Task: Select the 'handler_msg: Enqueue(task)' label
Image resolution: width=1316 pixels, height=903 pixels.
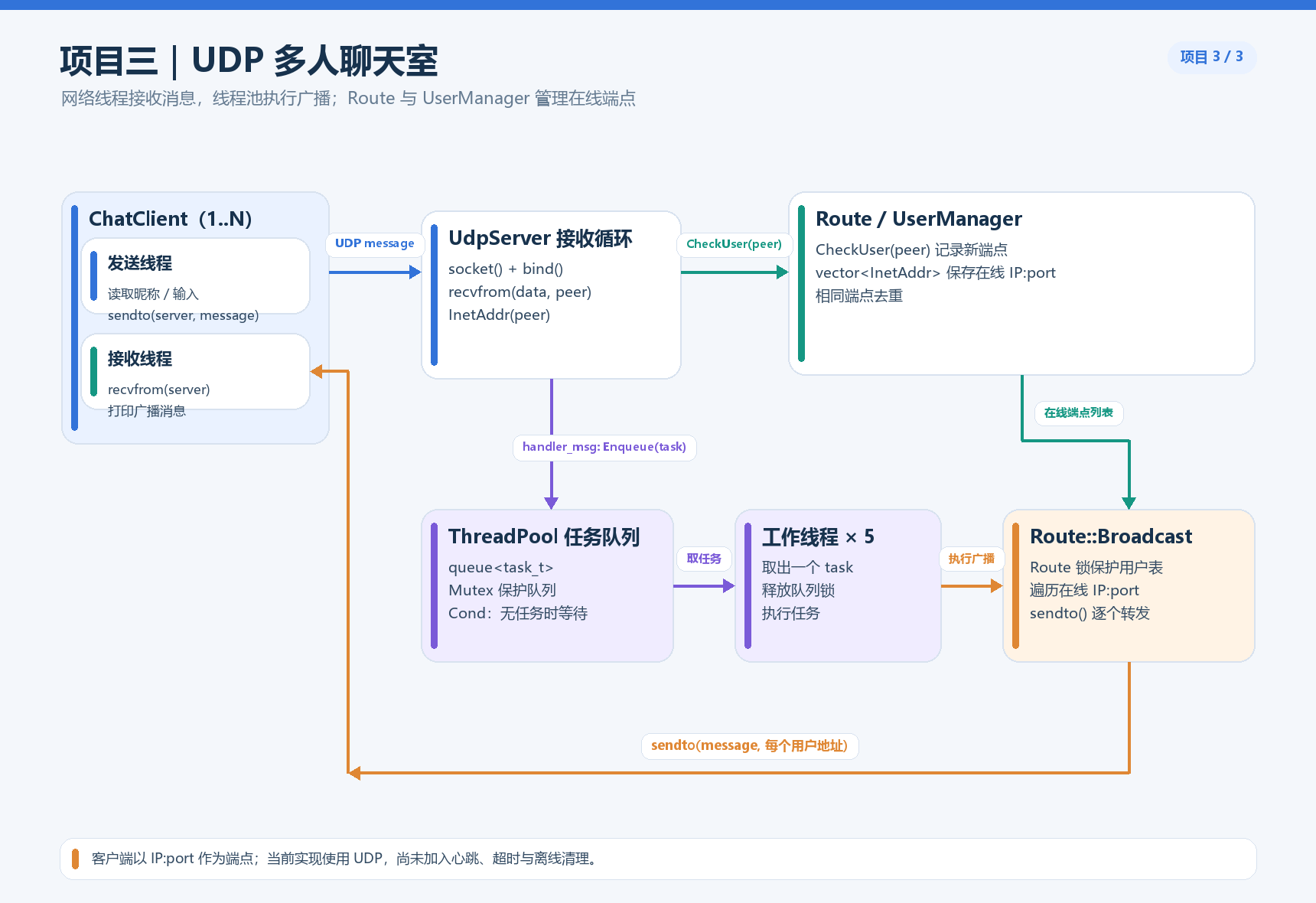Action: (604, 448)
